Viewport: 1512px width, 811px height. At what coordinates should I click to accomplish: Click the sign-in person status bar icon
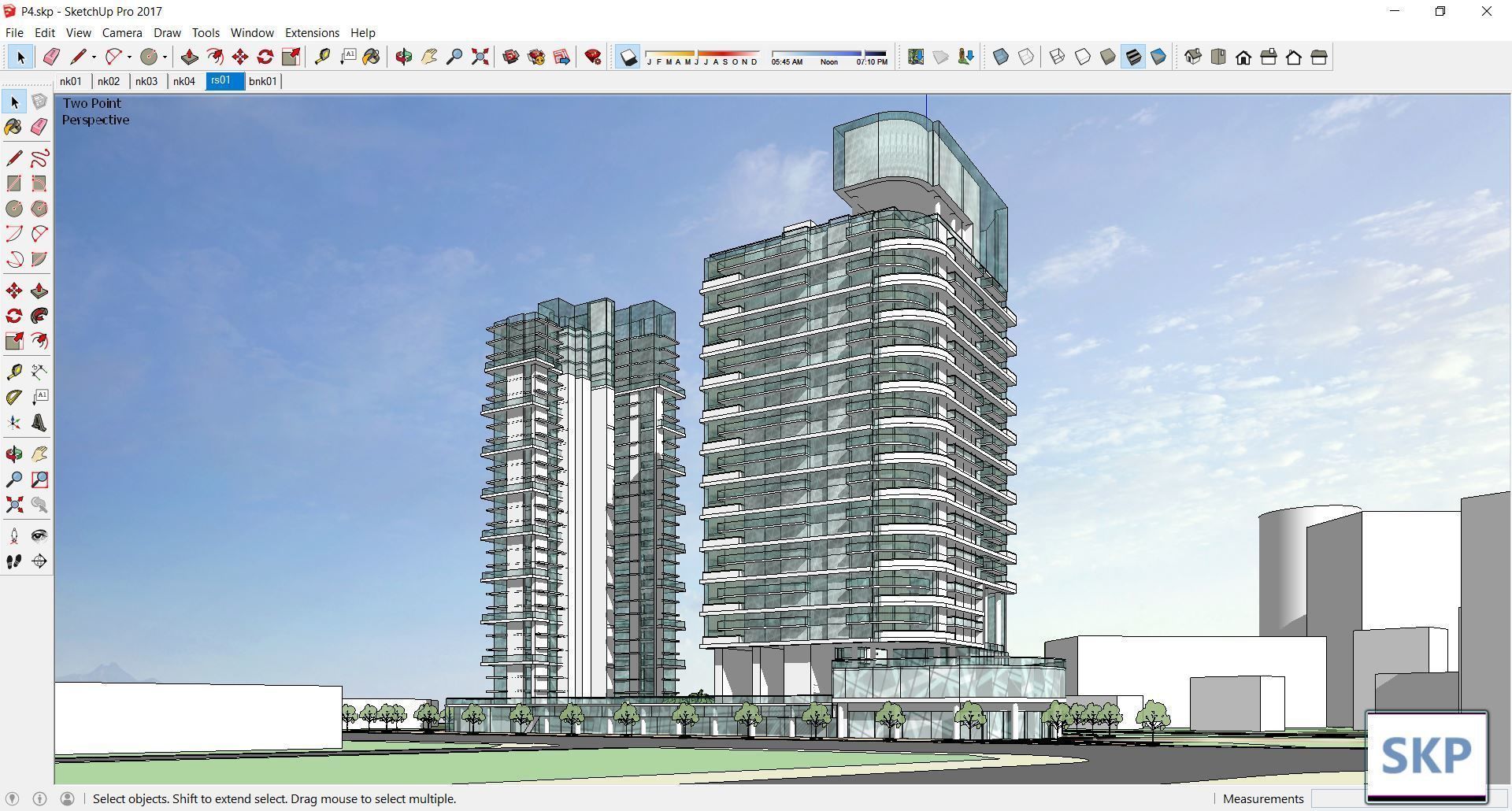click(68, 798)
